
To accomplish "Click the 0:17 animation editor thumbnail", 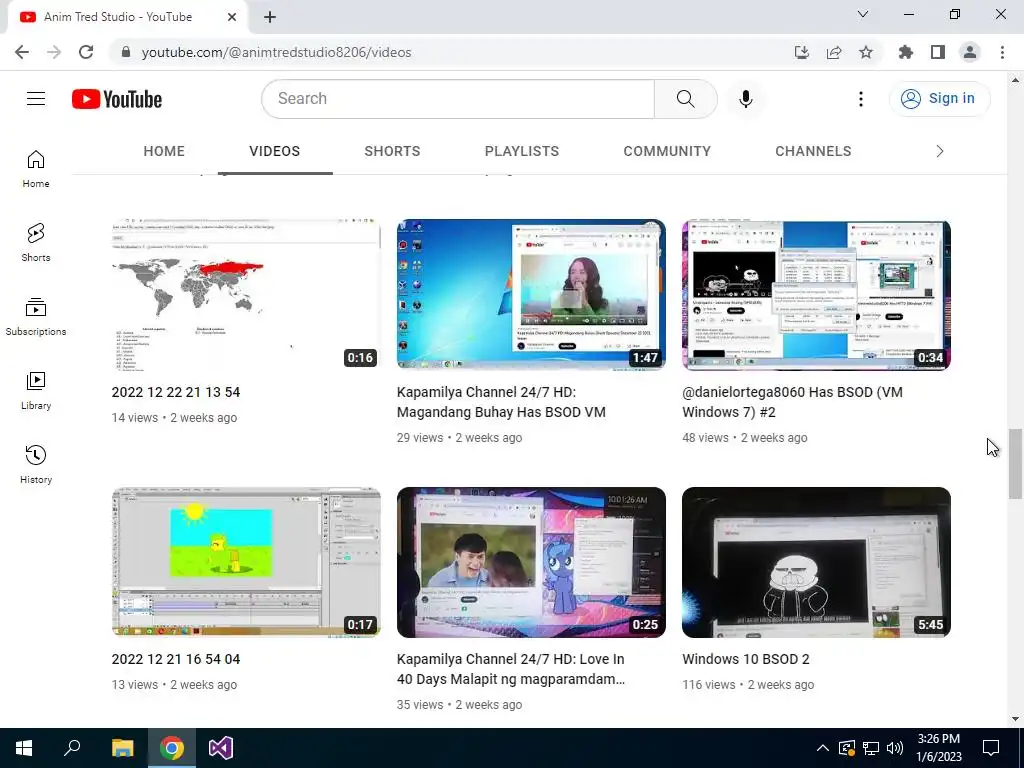I will [x=246, y=562].
